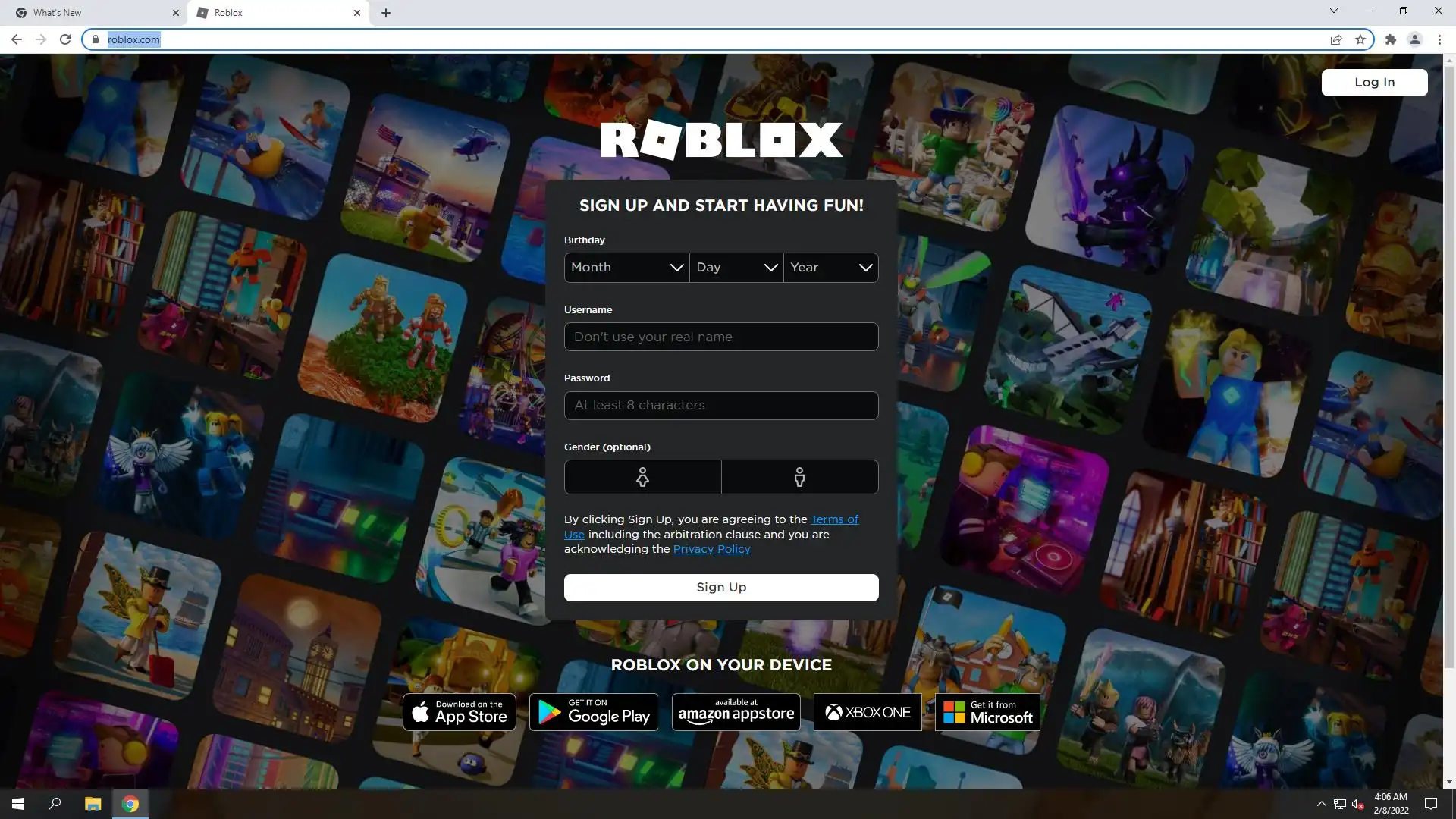Click the Log In button
This screenshot has width=1456, height=819.
click(x=1374, y=83)
